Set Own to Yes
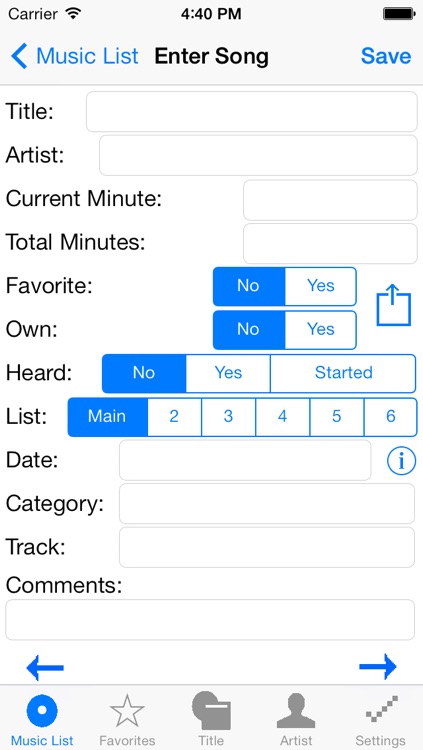 [x=321, y=330]
